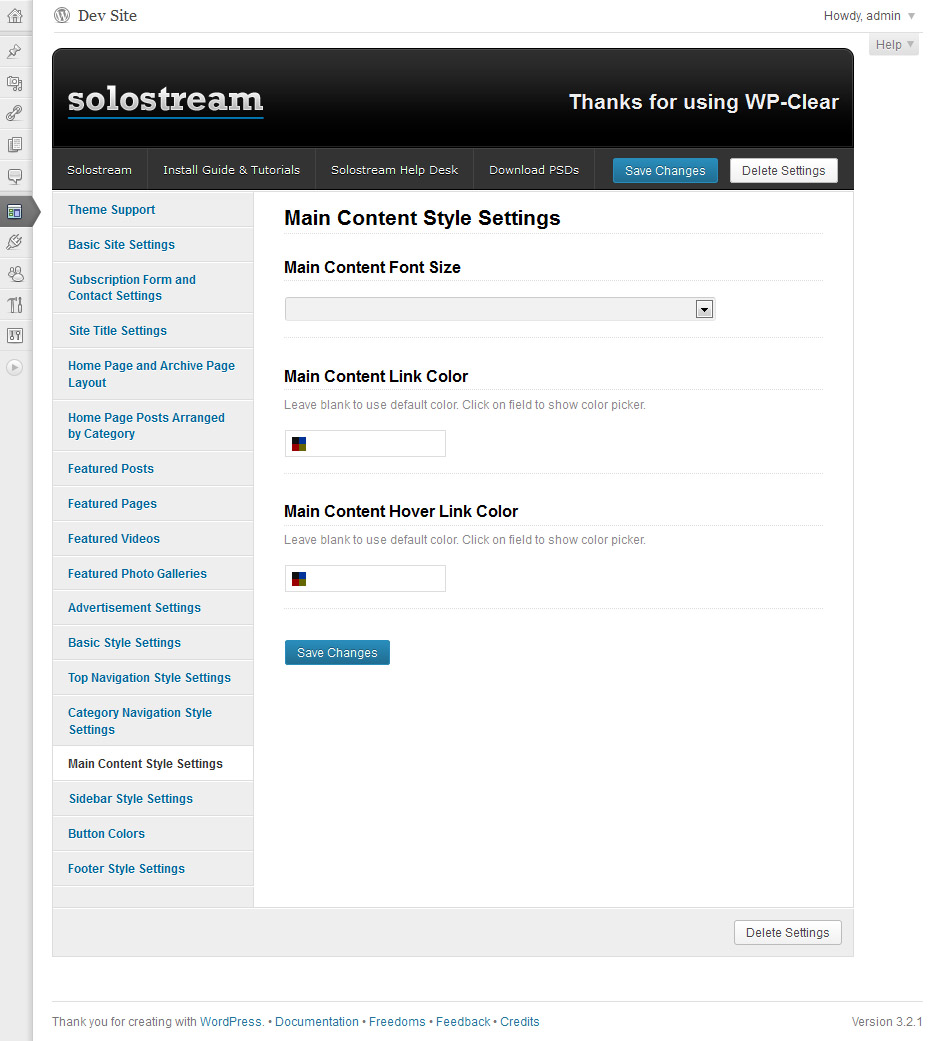The height and width of the screenshot is (1041, 943).
Task: Select Featured Posts tab
Action: (x=153, y=469)
